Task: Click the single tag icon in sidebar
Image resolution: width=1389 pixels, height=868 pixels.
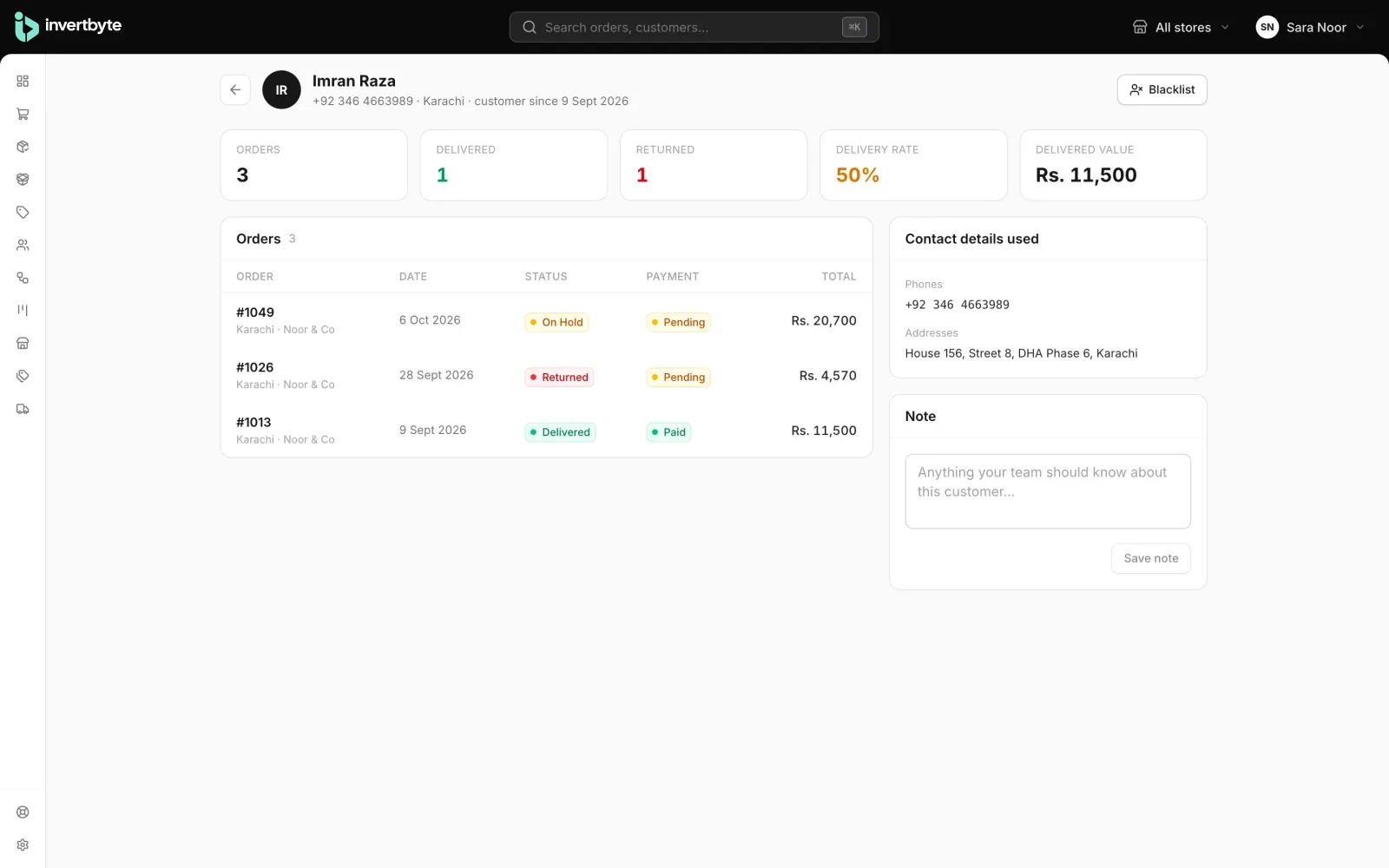Action: tap(23, 212)
